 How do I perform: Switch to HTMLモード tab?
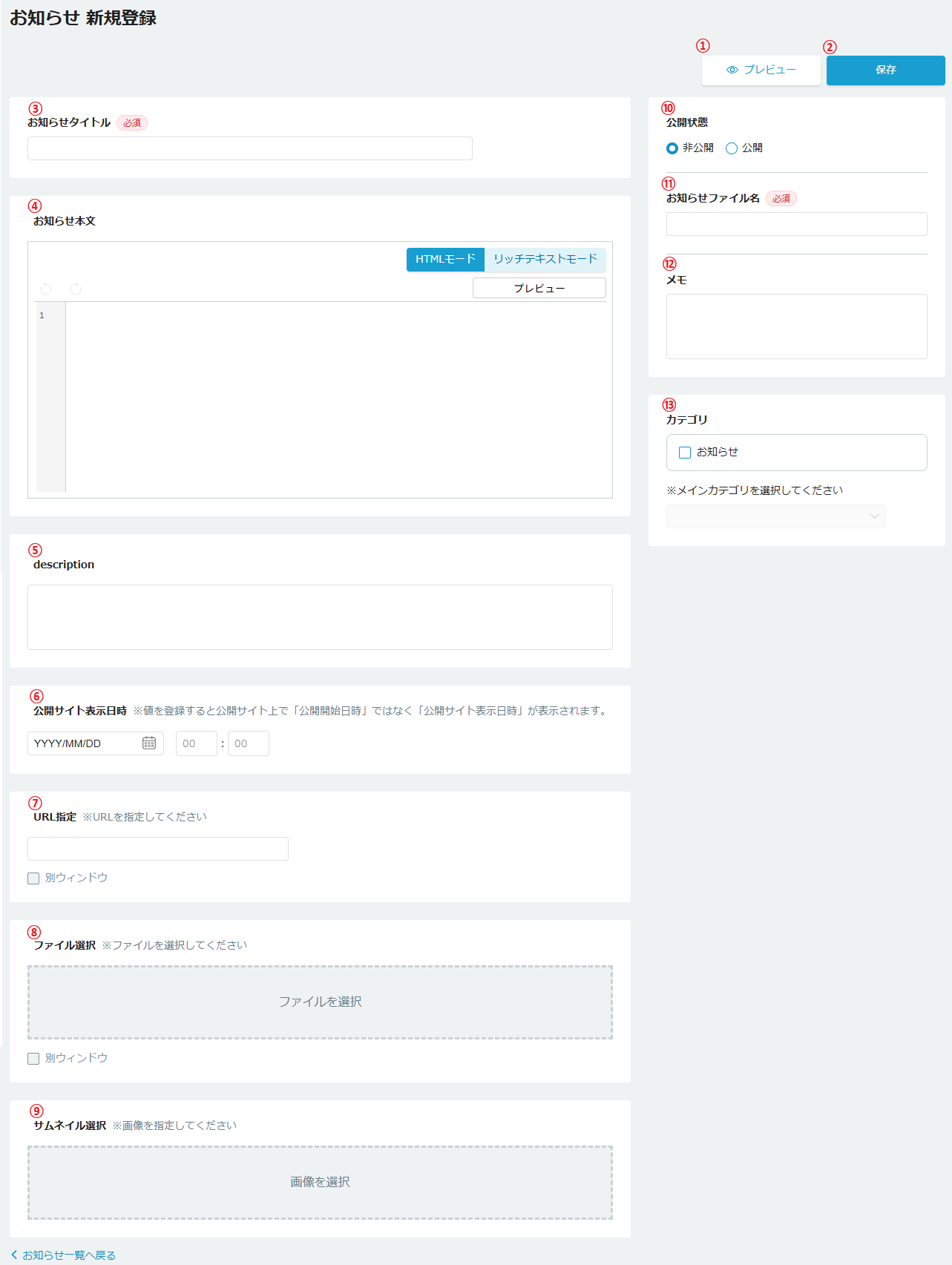coord(445,260)
